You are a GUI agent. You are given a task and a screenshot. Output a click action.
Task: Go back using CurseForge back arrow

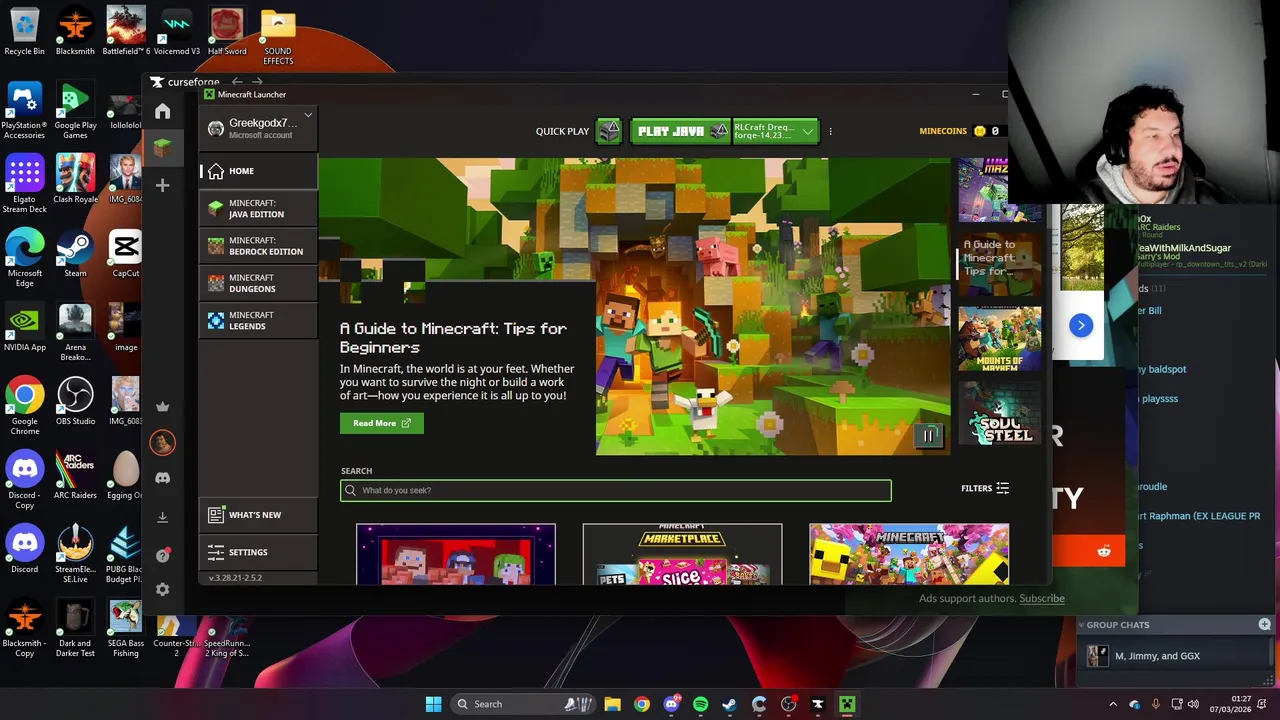coord(237,82)
